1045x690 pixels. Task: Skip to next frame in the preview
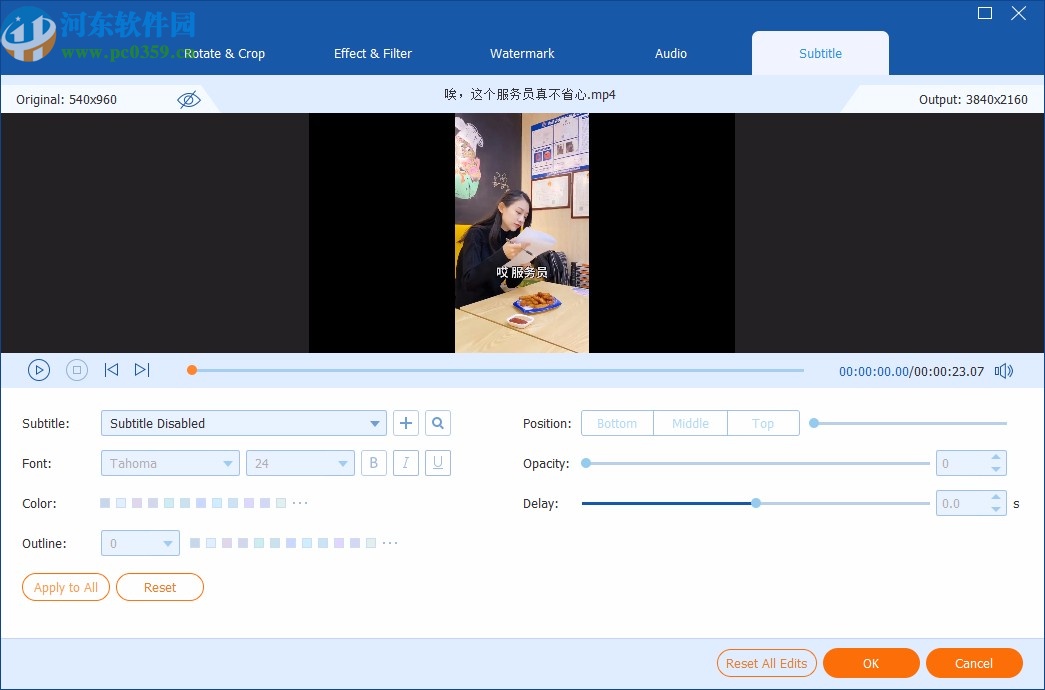[x=142, y=369]
